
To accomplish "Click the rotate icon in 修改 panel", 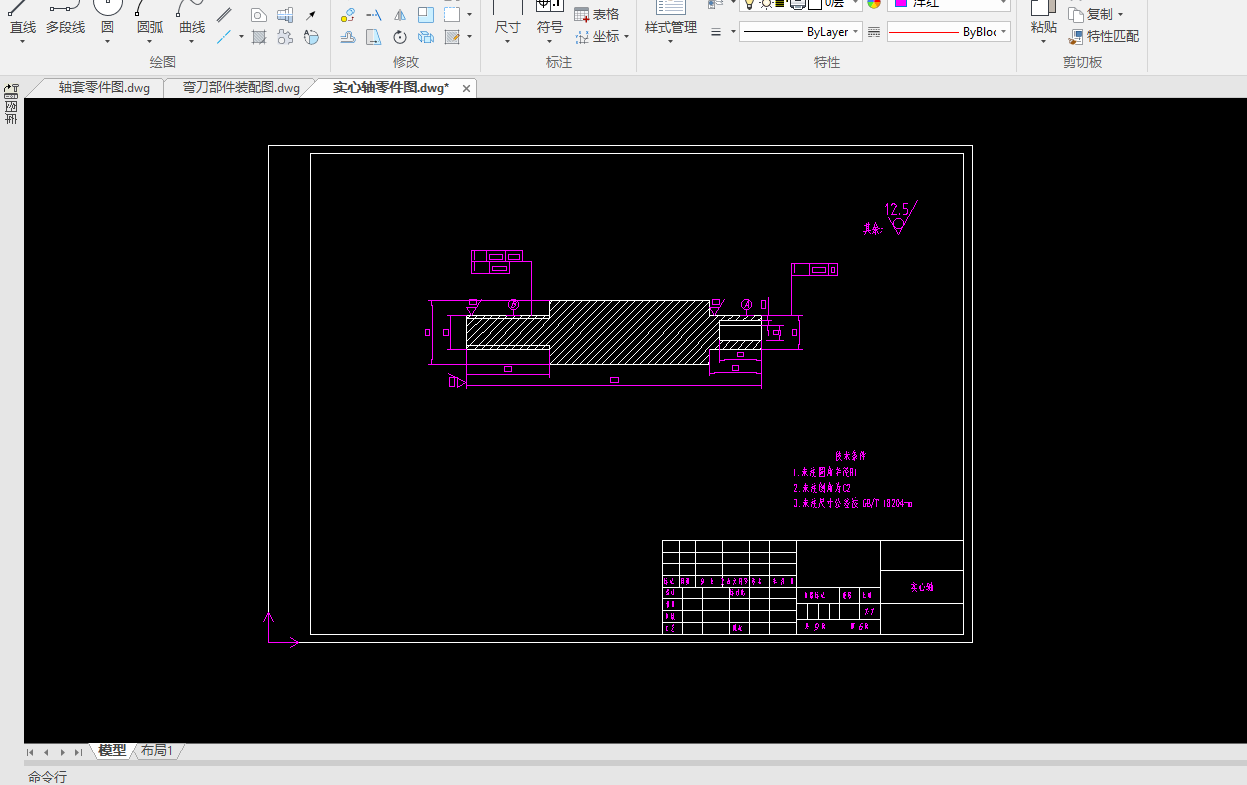I will (x=400, y=38).
